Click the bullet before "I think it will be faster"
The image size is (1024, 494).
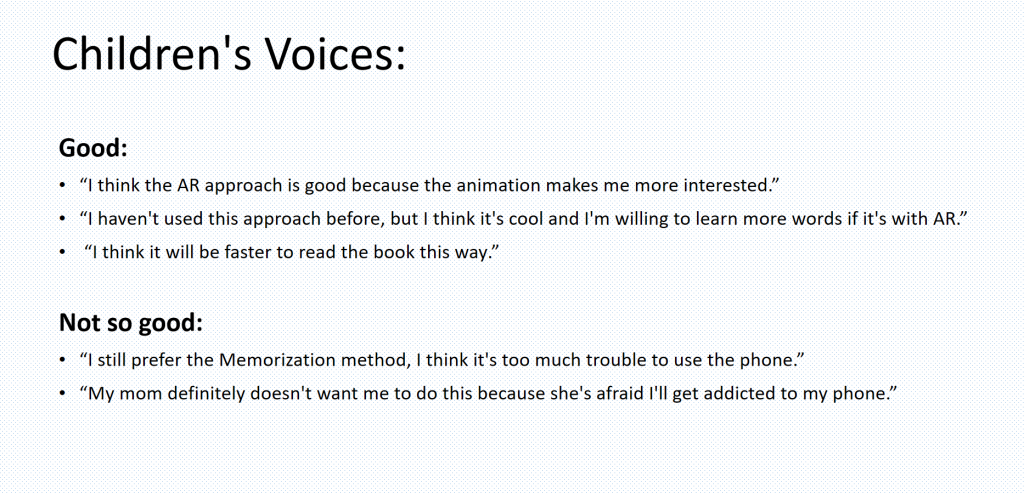pos(62,254)
